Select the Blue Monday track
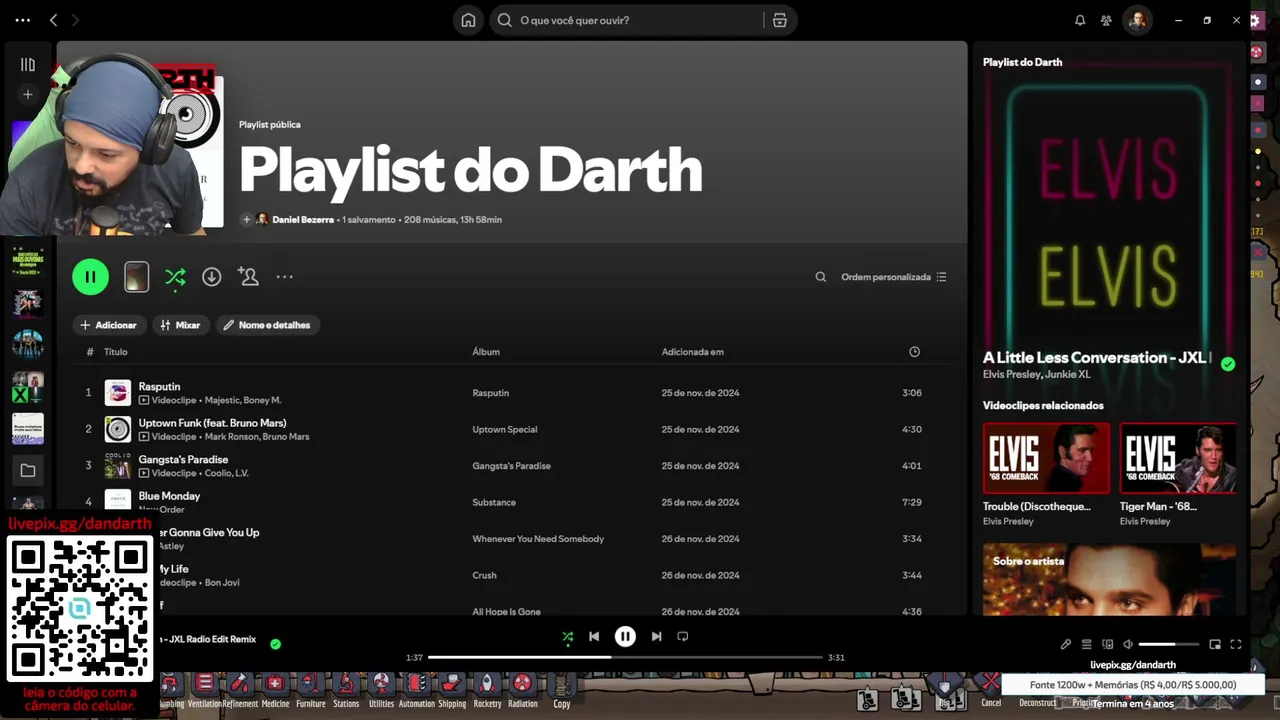The height and width of the screenshot is (720, 1280). click(x=169, y=496)
